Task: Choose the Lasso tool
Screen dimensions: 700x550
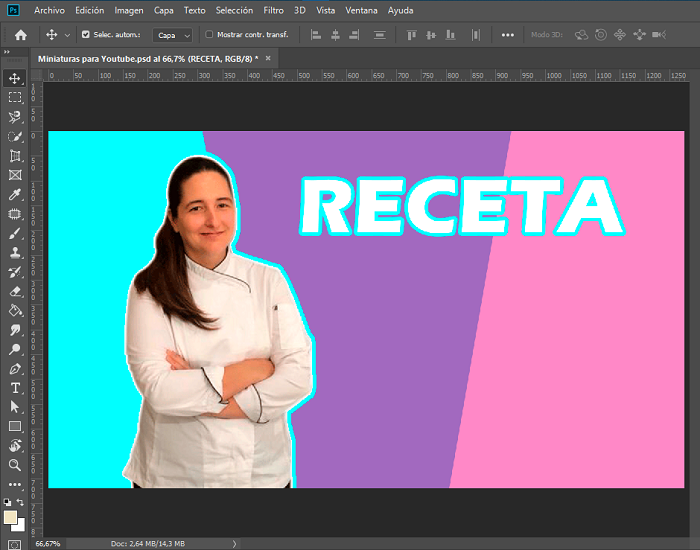Action: tap(15, 117)
